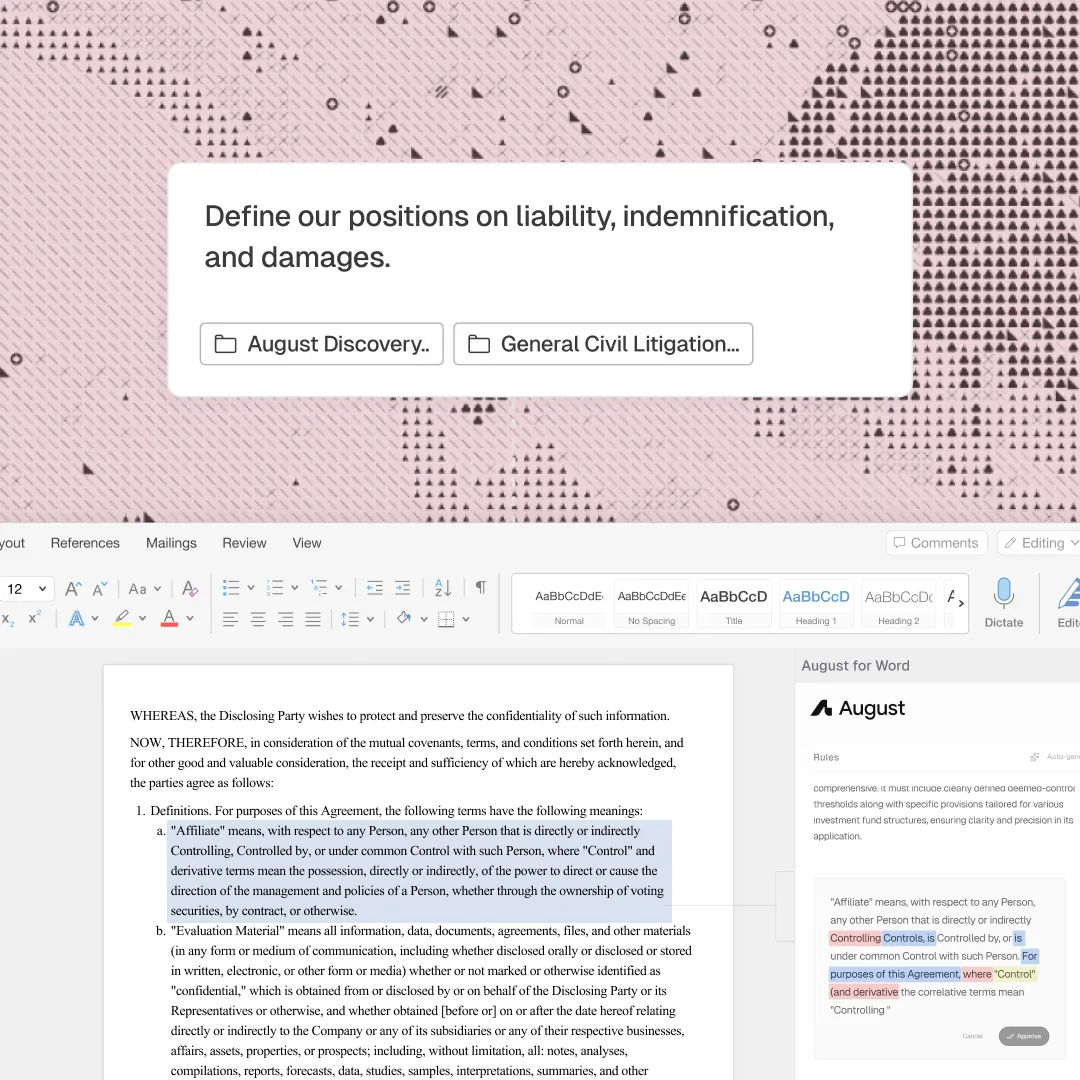
Task: Expand the line spacing arrow
Action: pyautogui.click(x=370, y=619)
